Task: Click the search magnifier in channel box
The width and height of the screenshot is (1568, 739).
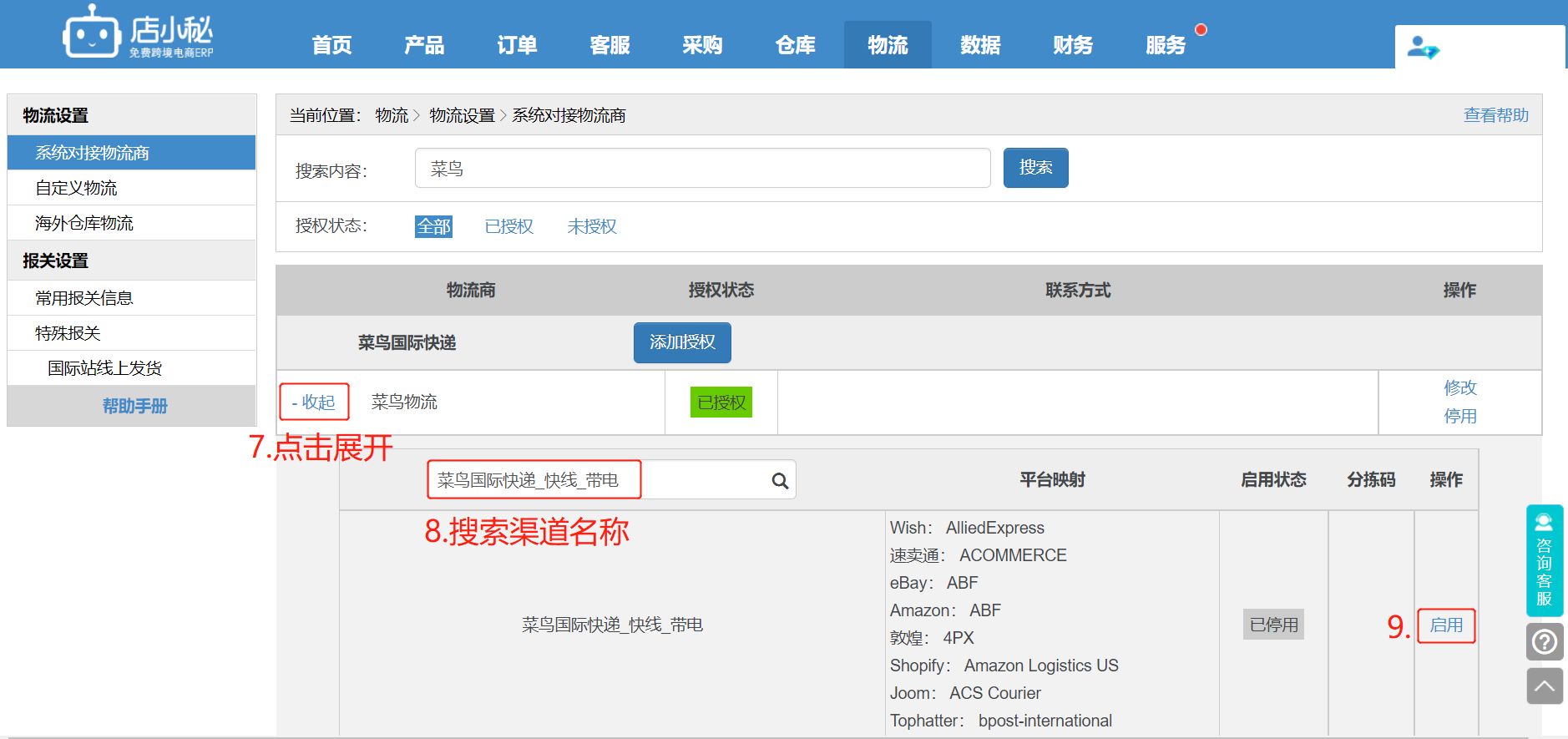Action: [x=780, y=481]
